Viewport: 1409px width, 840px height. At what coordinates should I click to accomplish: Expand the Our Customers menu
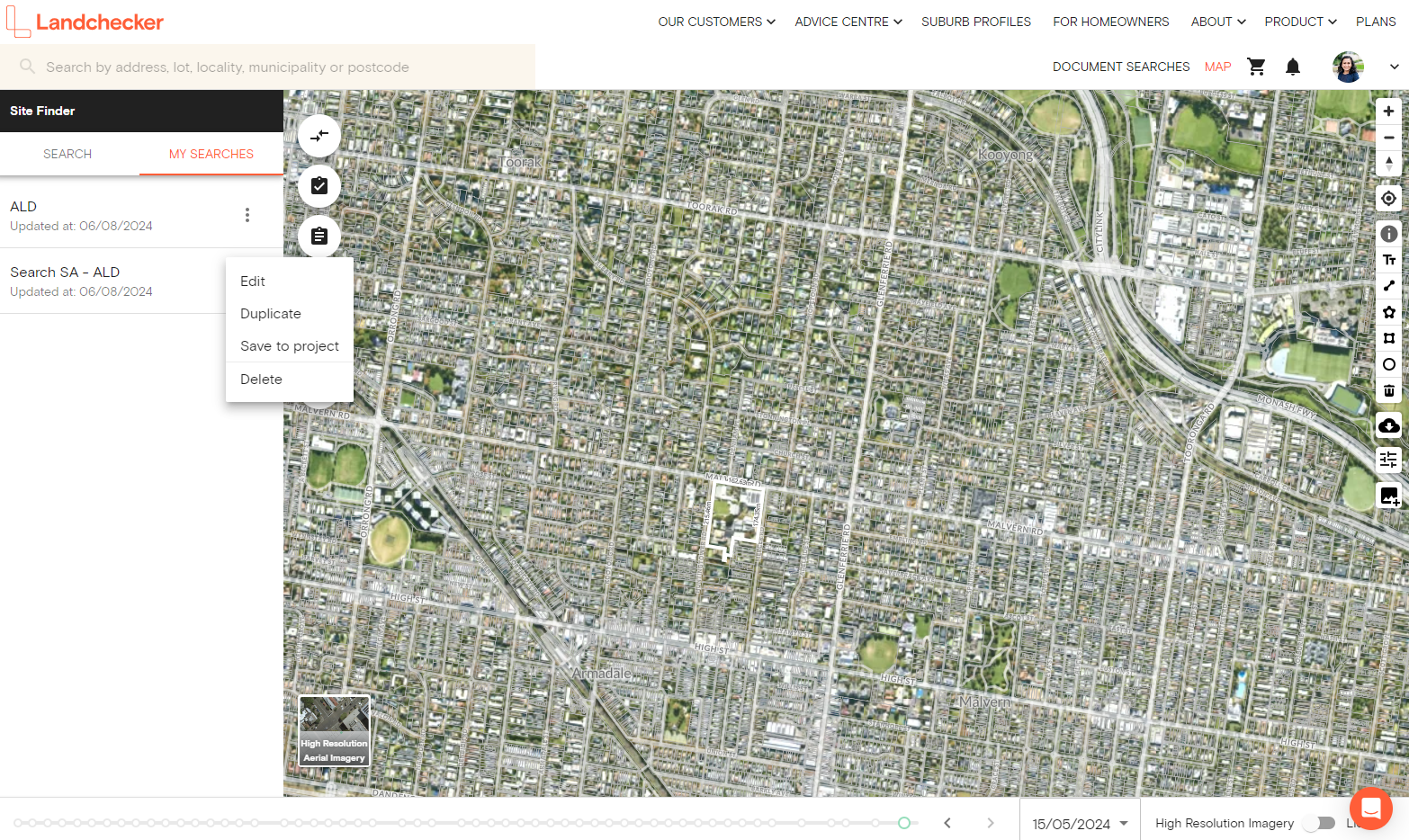coord(716,22)
